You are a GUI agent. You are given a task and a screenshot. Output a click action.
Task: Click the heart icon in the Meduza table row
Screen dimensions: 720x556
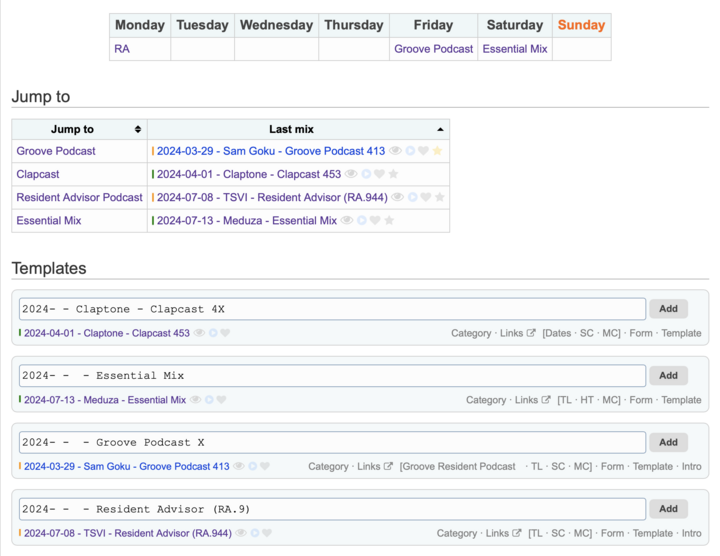coord(375,220)
